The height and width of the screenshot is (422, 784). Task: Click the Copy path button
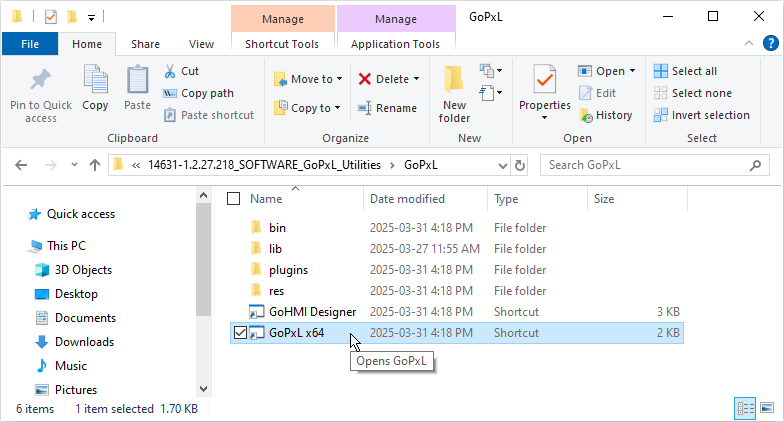point(198,93)
